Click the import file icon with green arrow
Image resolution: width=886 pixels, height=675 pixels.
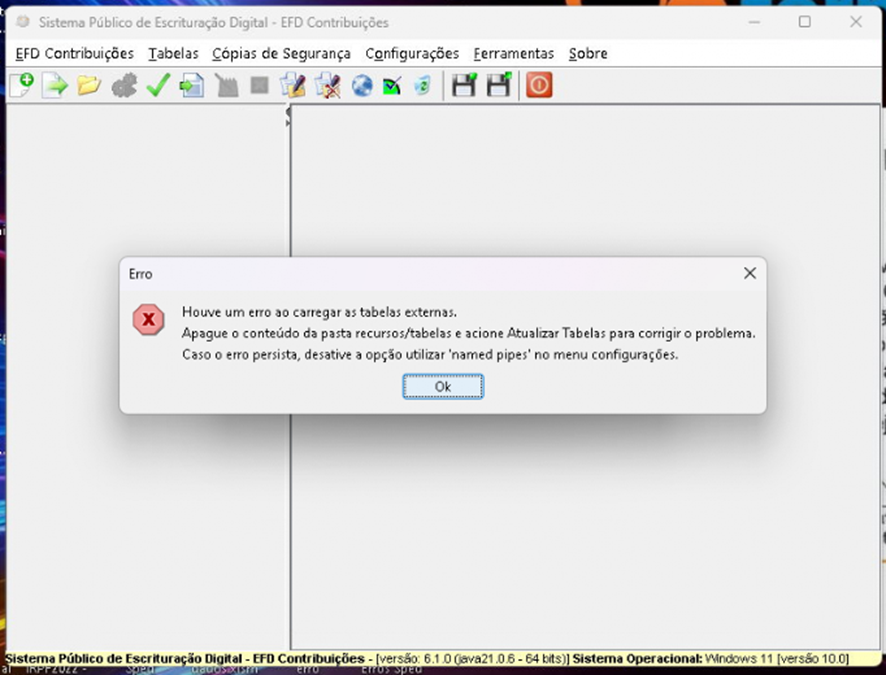(55, 86)
